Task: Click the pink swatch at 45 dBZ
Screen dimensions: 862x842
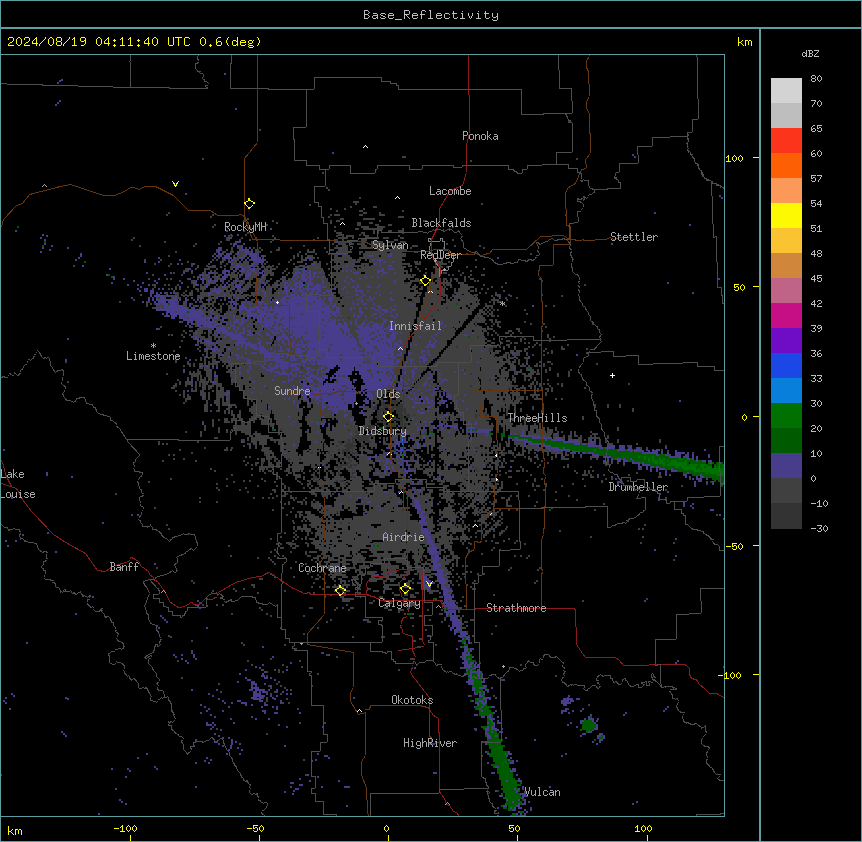Action: pyautogui.click(x=786, y=290)
